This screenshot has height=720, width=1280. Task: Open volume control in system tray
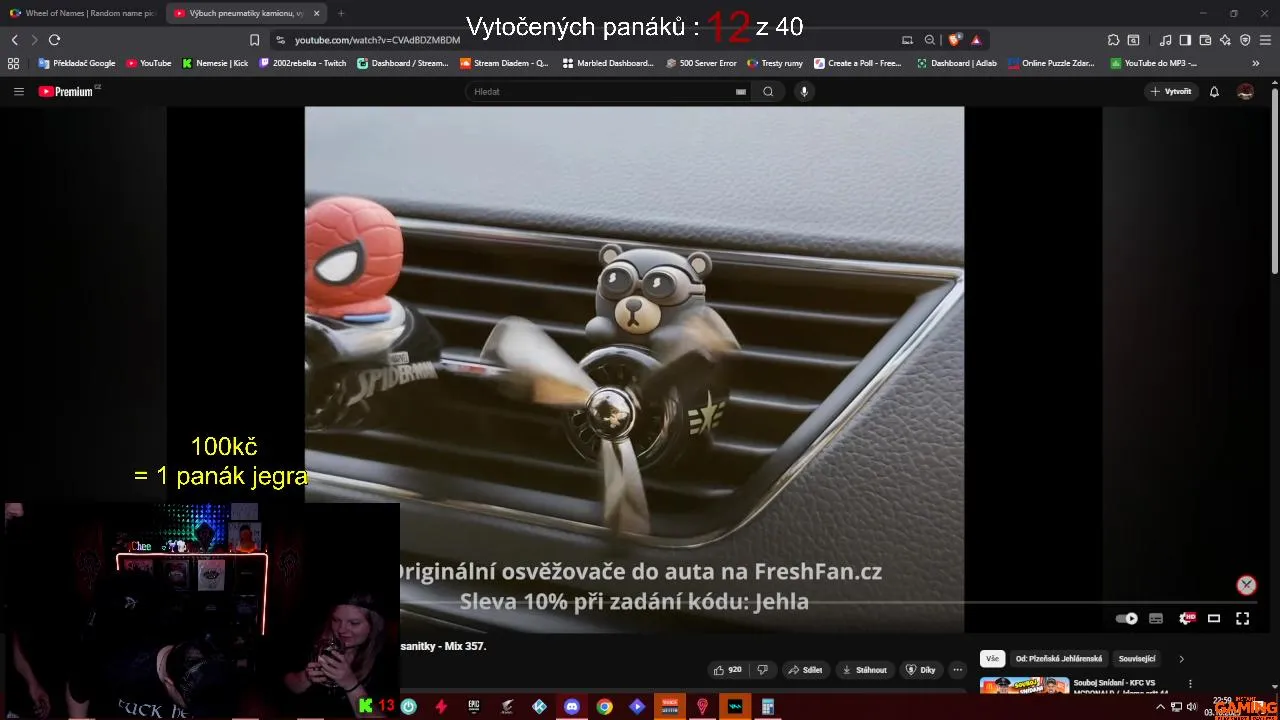tap(1191, 706)
